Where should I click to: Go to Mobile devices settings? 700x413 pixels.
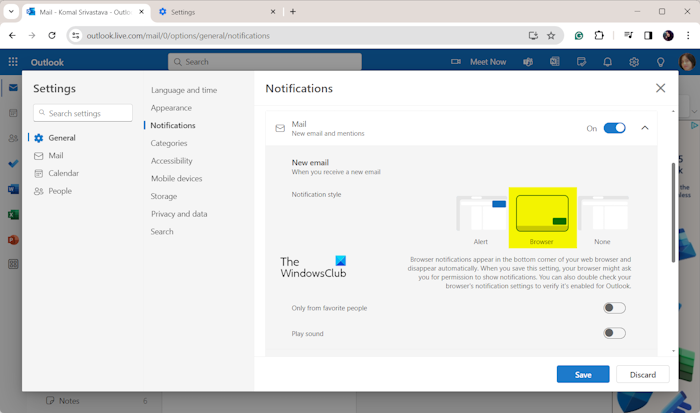176,179
